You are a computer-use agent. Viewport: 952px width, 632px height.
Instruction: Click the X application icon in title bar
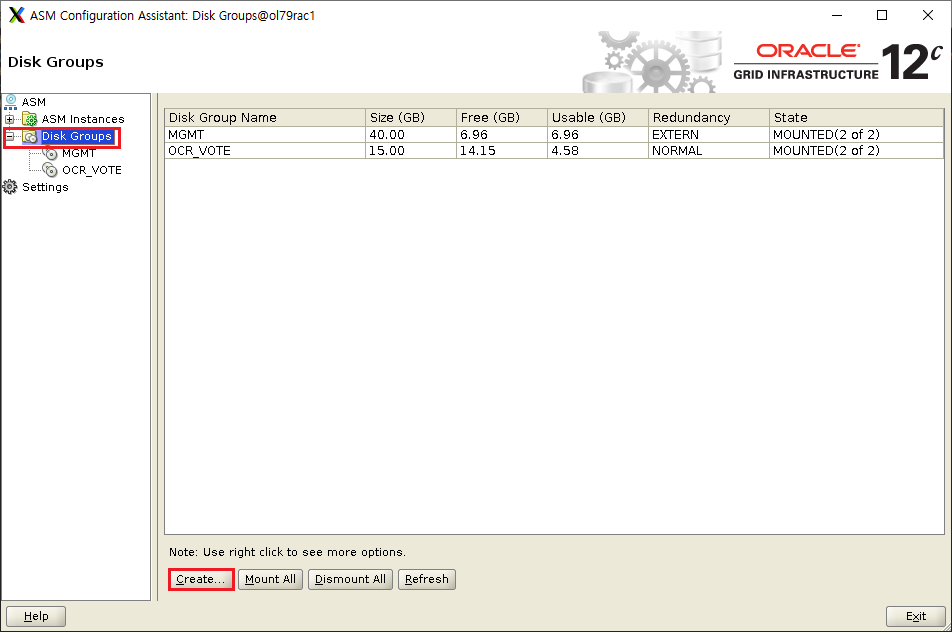coord(17,15)
